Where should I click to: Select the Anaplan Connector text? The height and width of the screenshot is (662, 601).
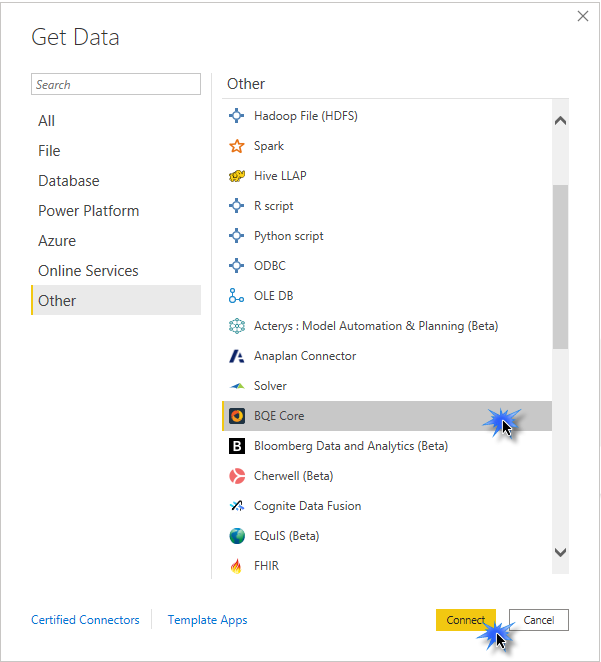pos(305,356)
